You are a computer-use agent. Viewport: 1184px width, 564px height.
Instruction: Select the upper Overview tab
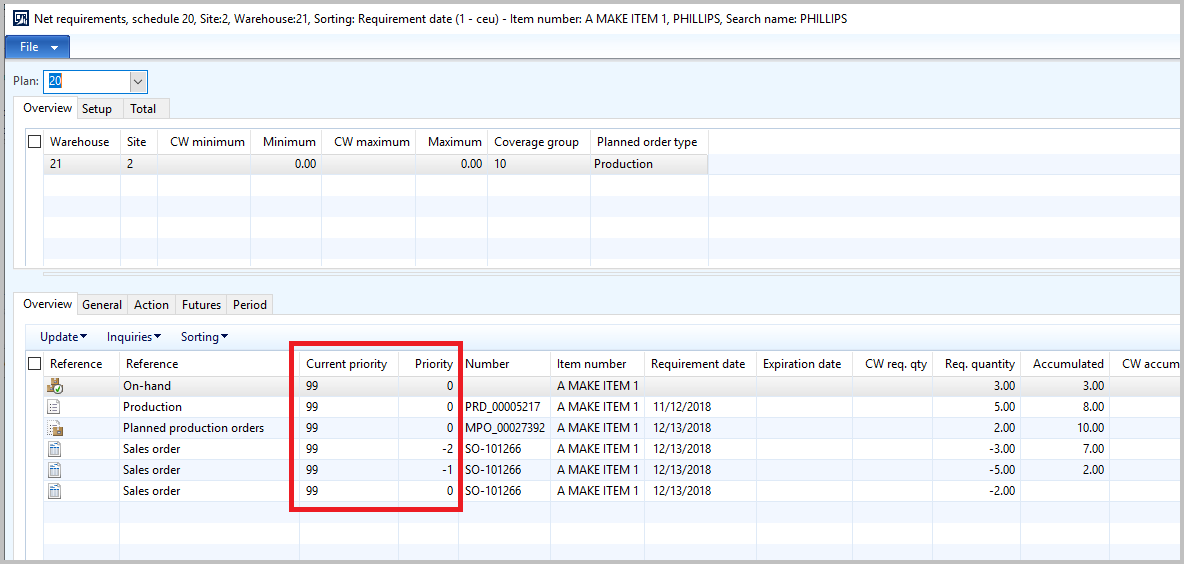pyautogui.click(x=47, y=108)
